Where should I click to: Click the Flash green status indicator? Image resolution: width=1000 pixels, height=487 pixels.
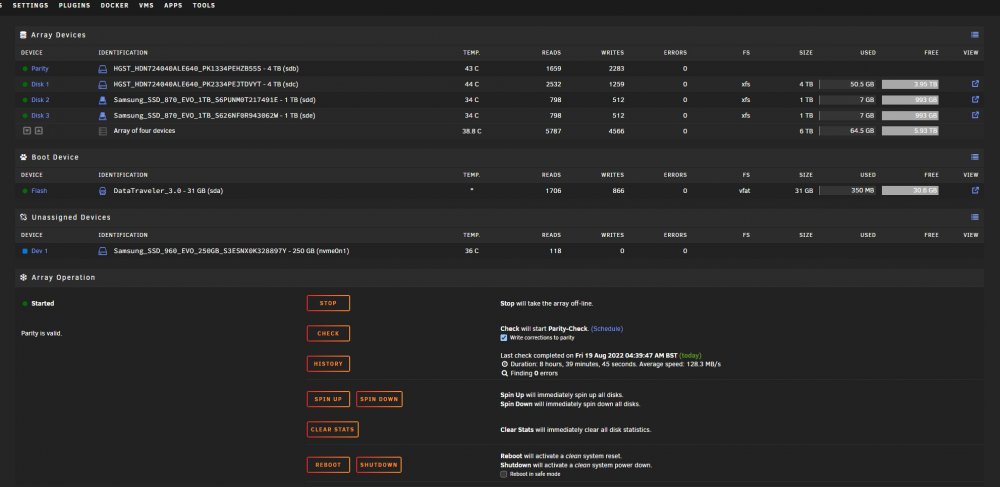pyautogui.click(x=25, y=191)
